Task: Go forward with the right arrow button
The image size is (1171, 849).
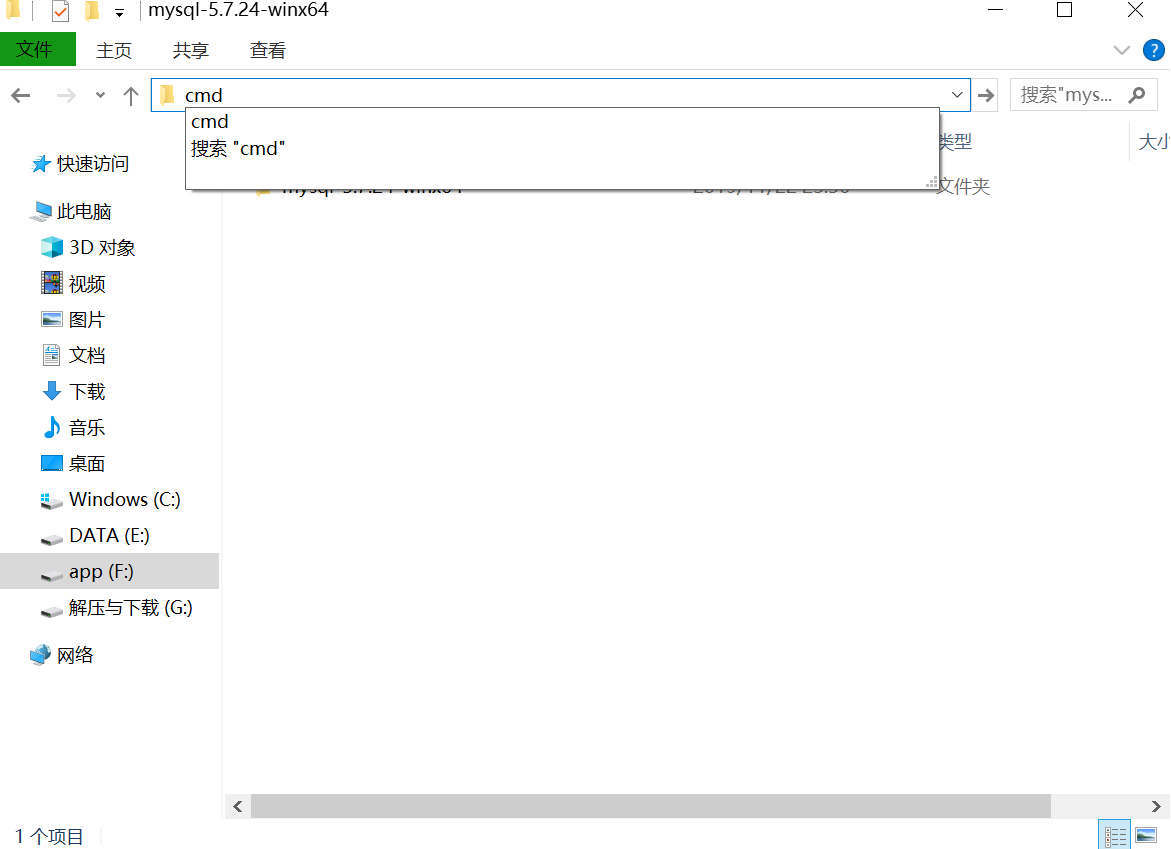Action: (66, 95)
